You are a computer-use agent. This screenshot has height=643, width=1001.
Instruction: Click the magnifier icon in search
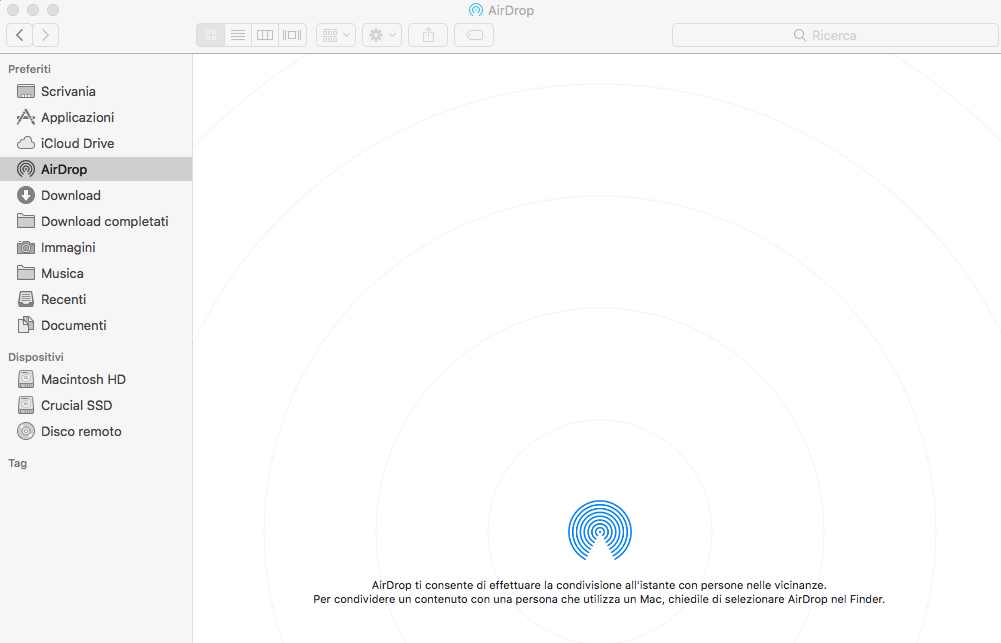[799, 35]
